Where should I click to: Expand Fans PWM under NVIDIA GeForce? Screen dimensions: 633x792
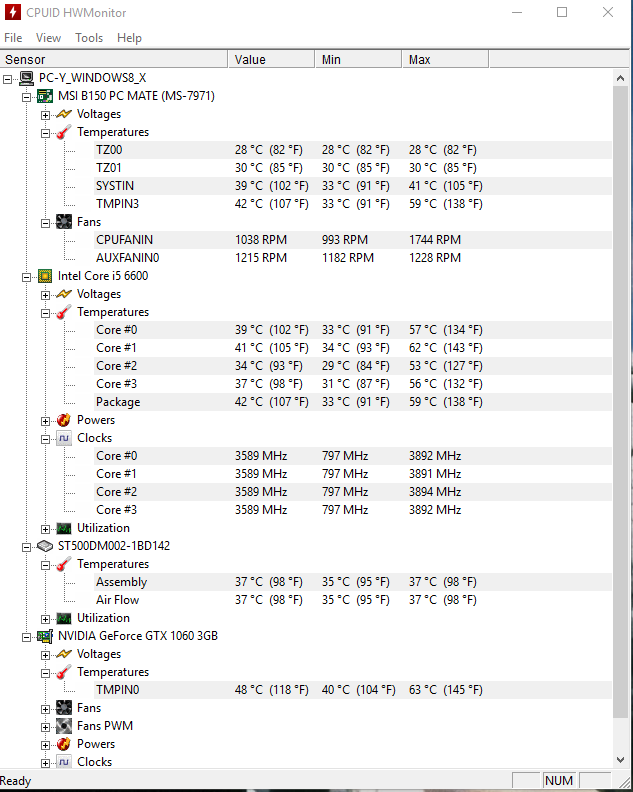(45, 727)
